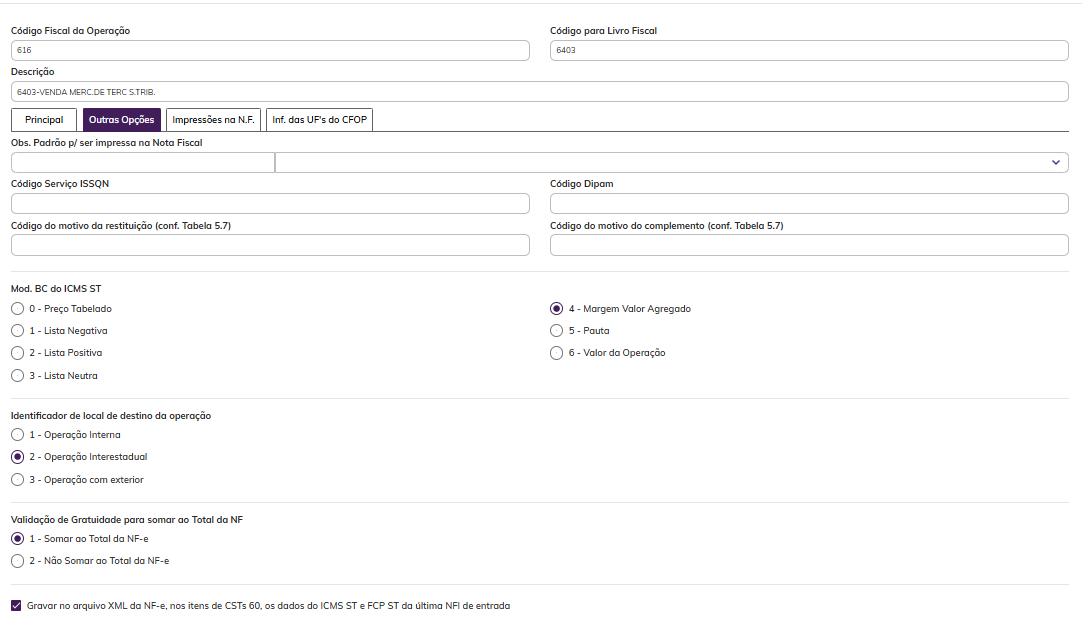
Task: Select the 5 - Pauta radio button
Action: (557, 331)
